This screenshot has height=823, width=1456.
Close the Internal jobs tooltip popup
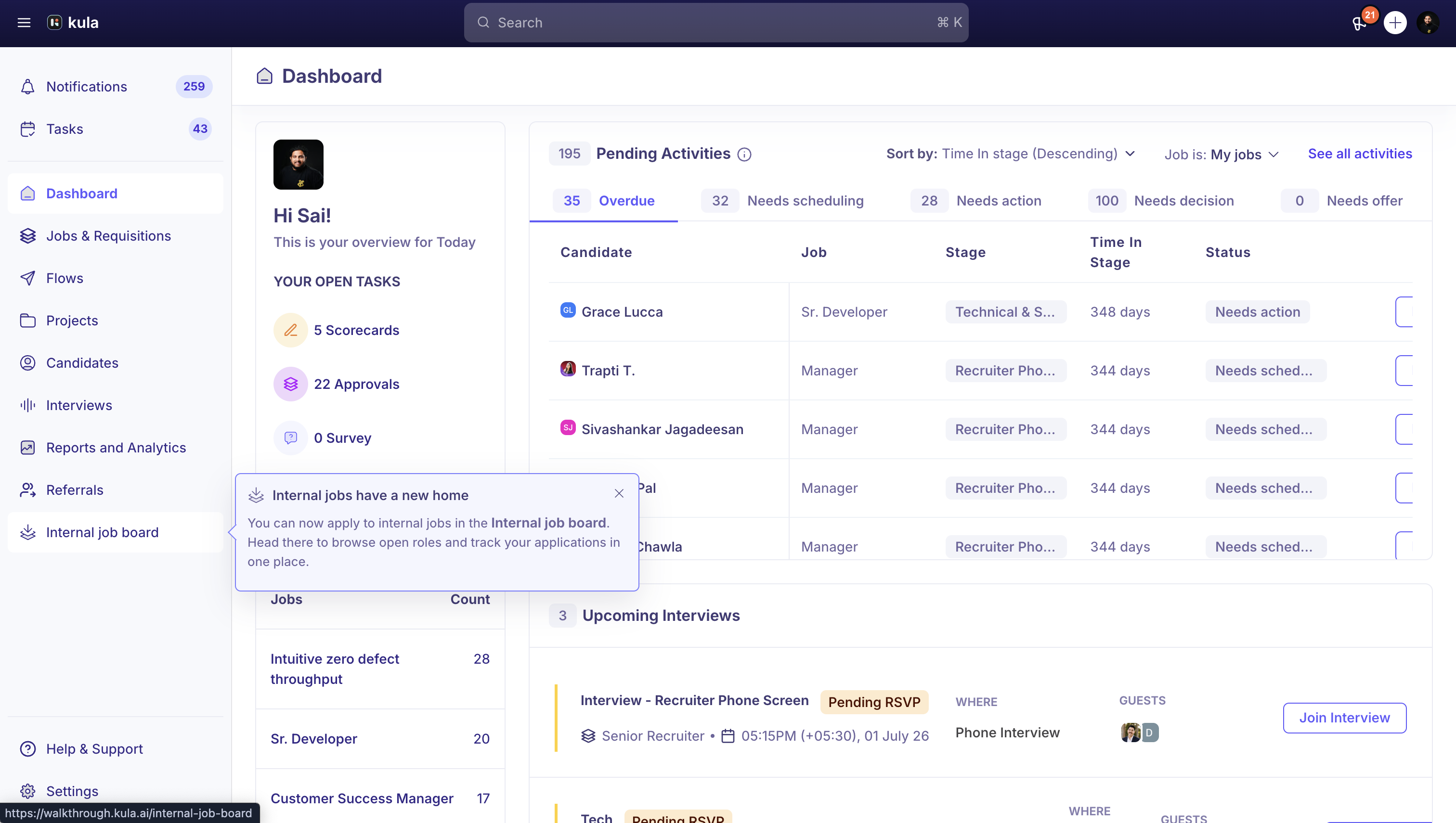point(619,493)
